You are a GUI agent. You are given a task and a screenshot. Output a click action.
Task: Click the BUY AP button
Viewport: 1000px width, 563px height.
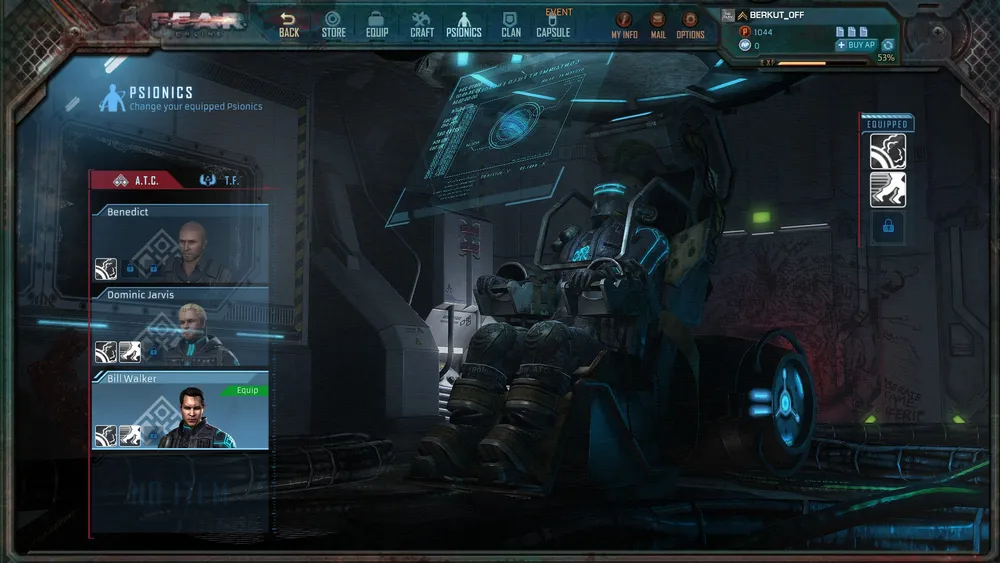[x=857, y=45]
